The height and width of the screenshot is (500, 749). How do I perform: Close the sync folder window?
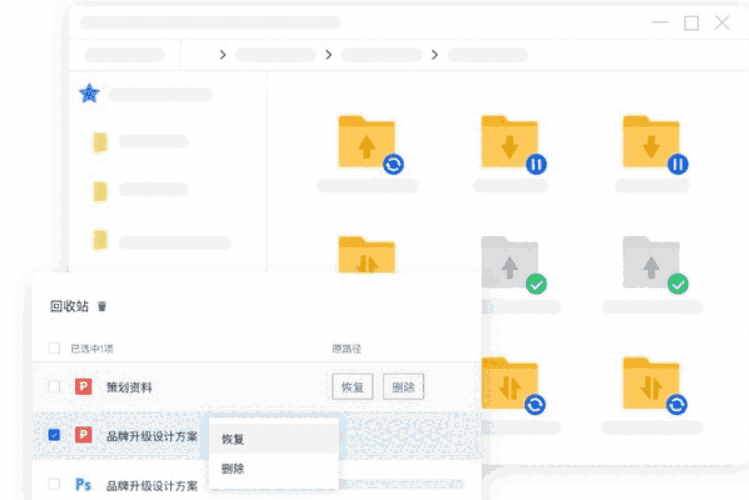pos(722,22)
